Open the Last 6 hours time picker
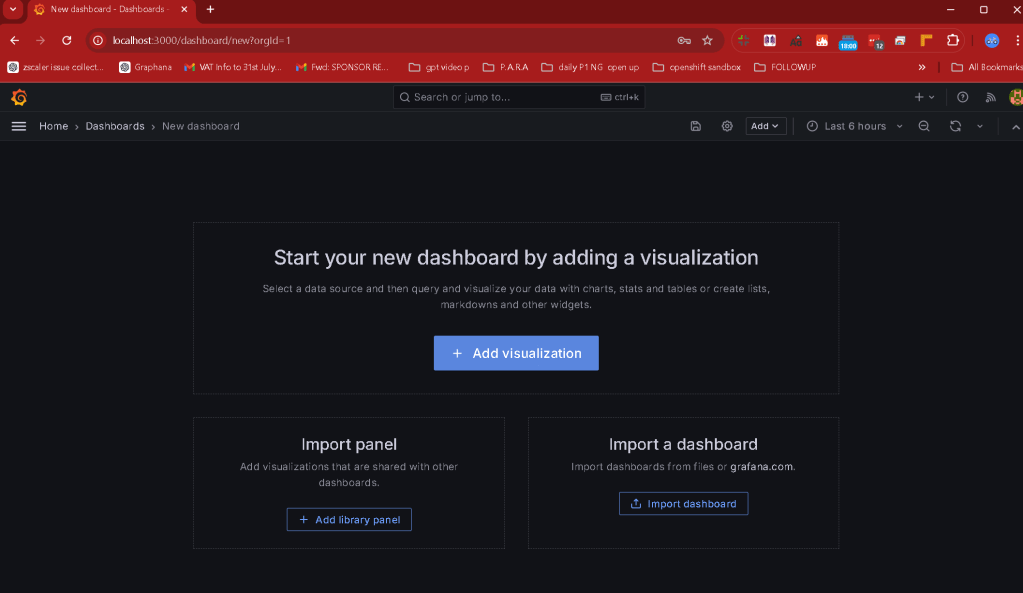This screenshot has height=593, width=1023. (x=855, y=127)
